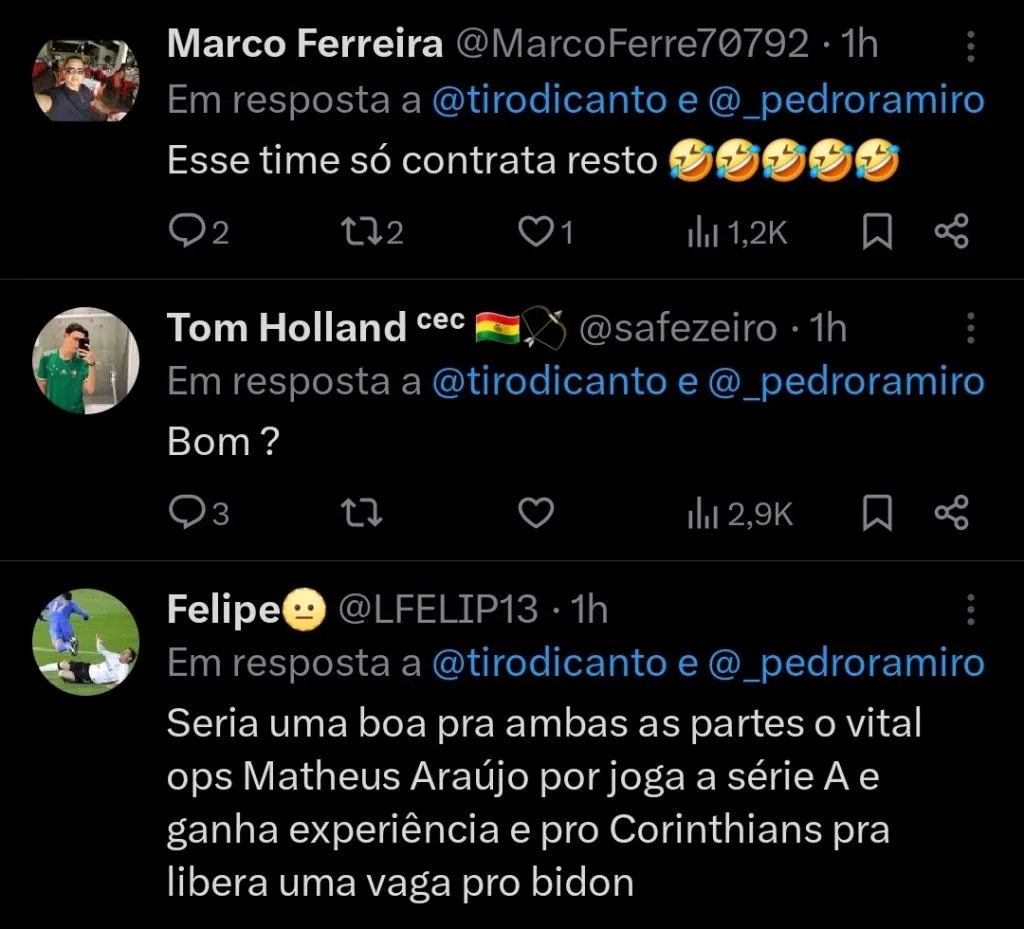Reply to Marco Ferreira's tweet
The height and width of the screenshot is (929, 1024).
[x=191, y=231]
